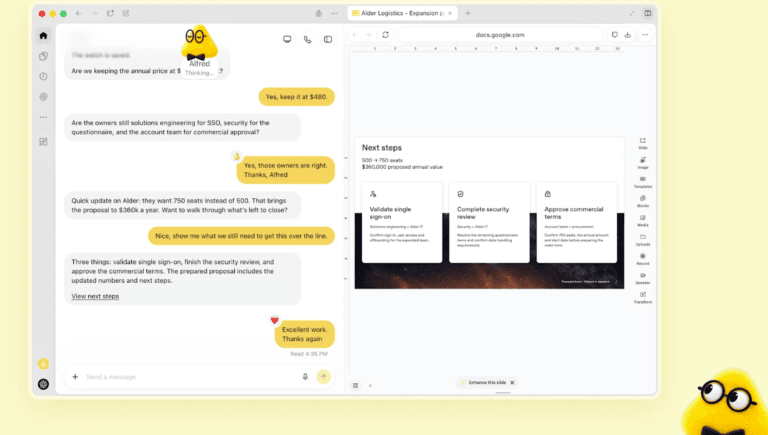Dismiss the "Enhance this slide" pill
Screen dimensions: 768x435
click(x=512, y=383)
